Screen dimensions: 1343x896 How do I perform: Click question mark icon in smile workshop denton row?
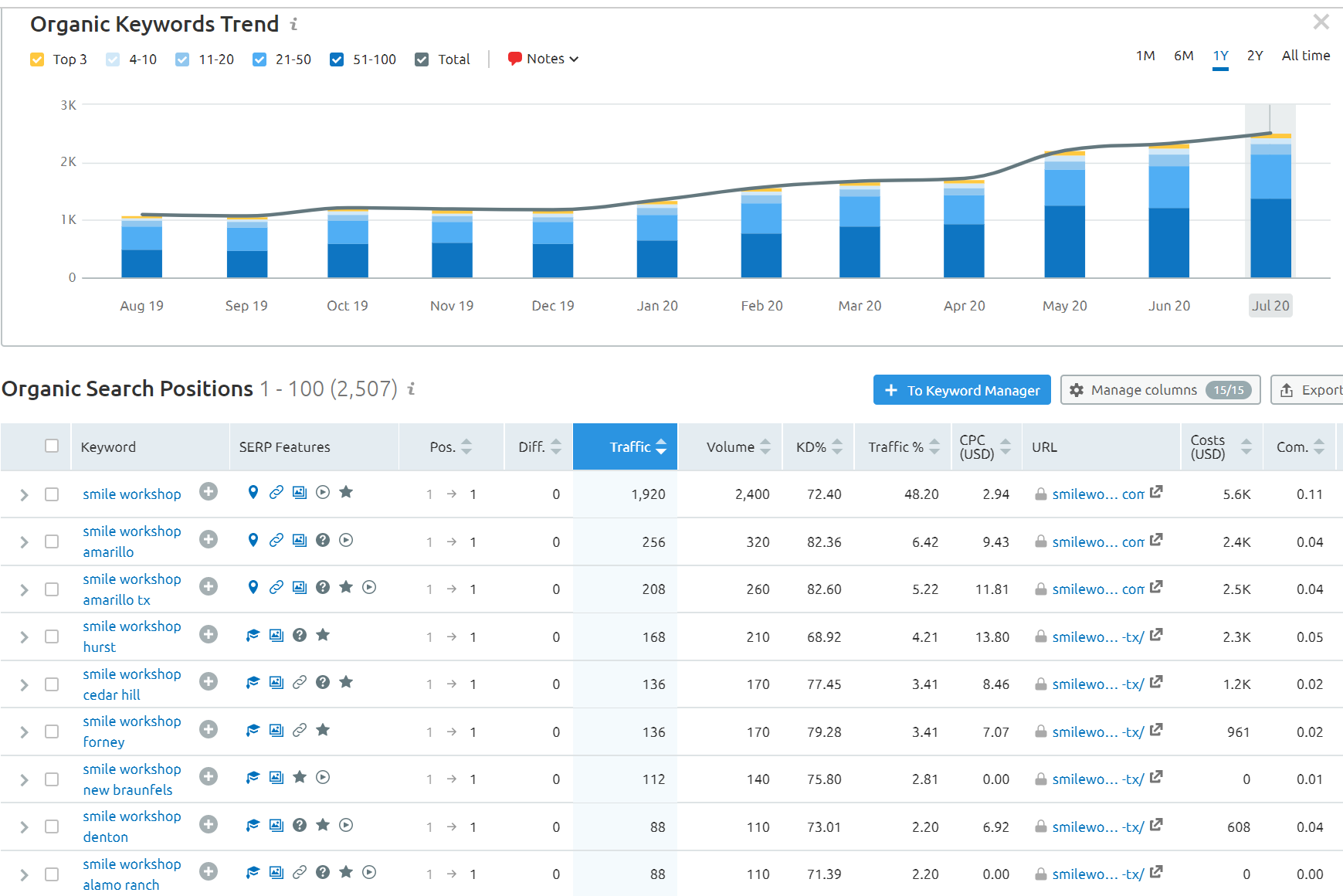[300, 825]
